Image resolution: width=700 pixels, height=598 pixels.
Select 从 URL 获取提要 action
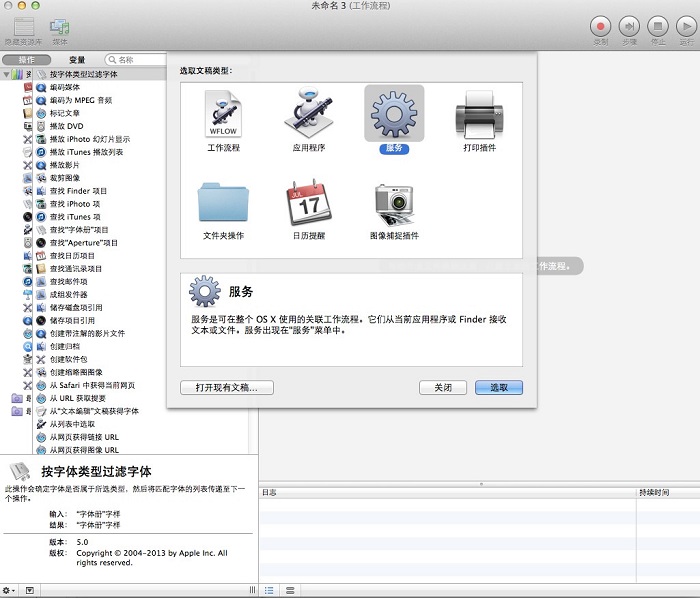click(100, 398)
